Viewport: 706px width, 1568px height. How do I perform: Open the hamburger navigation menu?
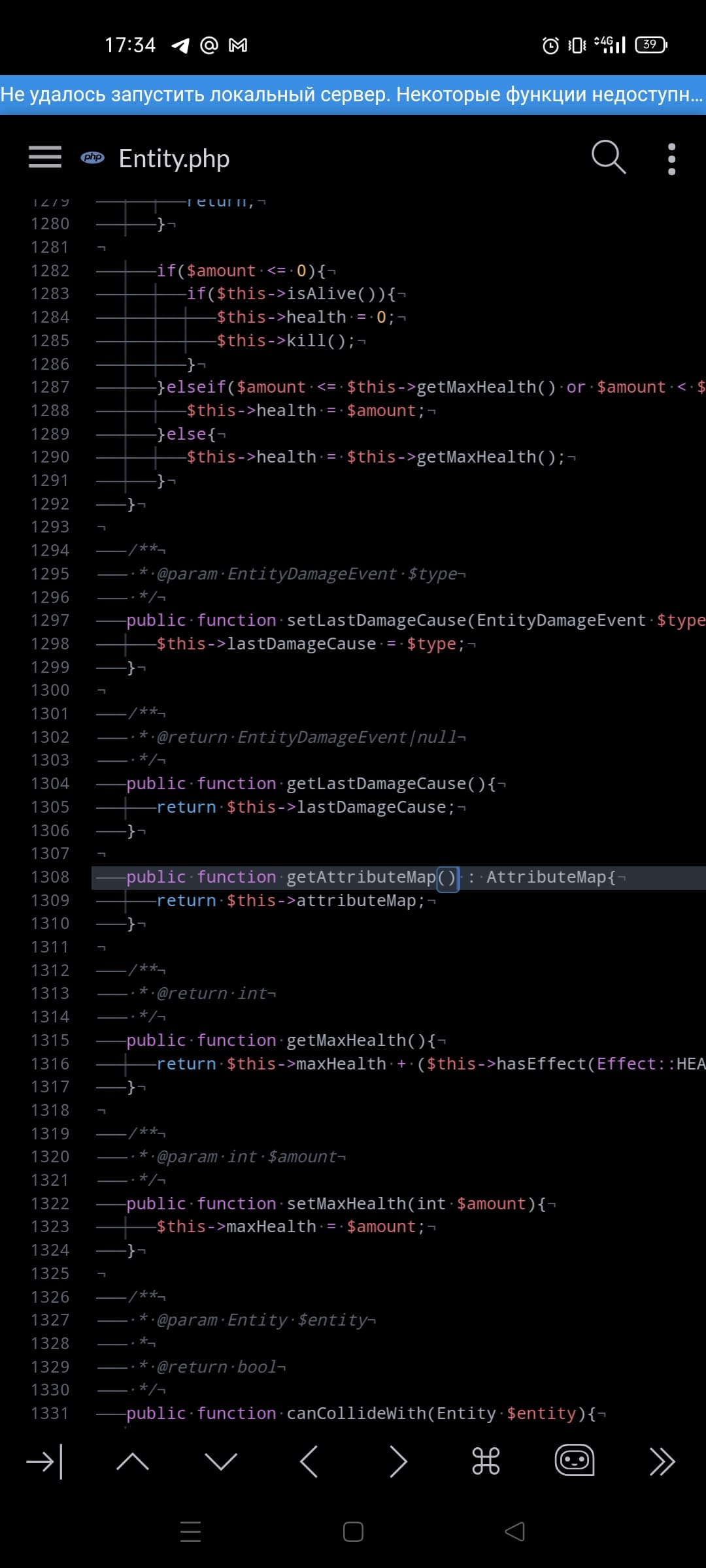point(45,157)
